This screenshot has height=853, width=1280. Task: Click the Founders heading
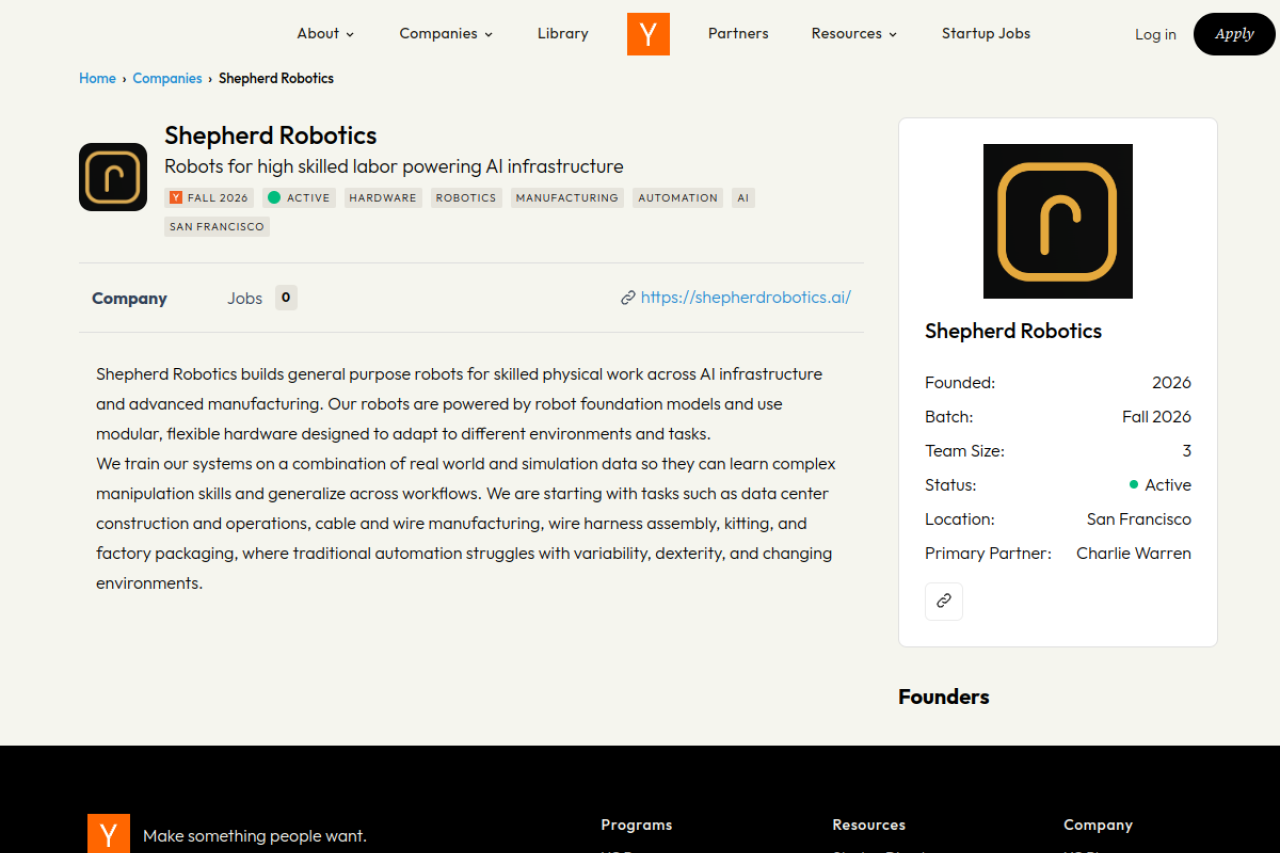click(944, 697)
